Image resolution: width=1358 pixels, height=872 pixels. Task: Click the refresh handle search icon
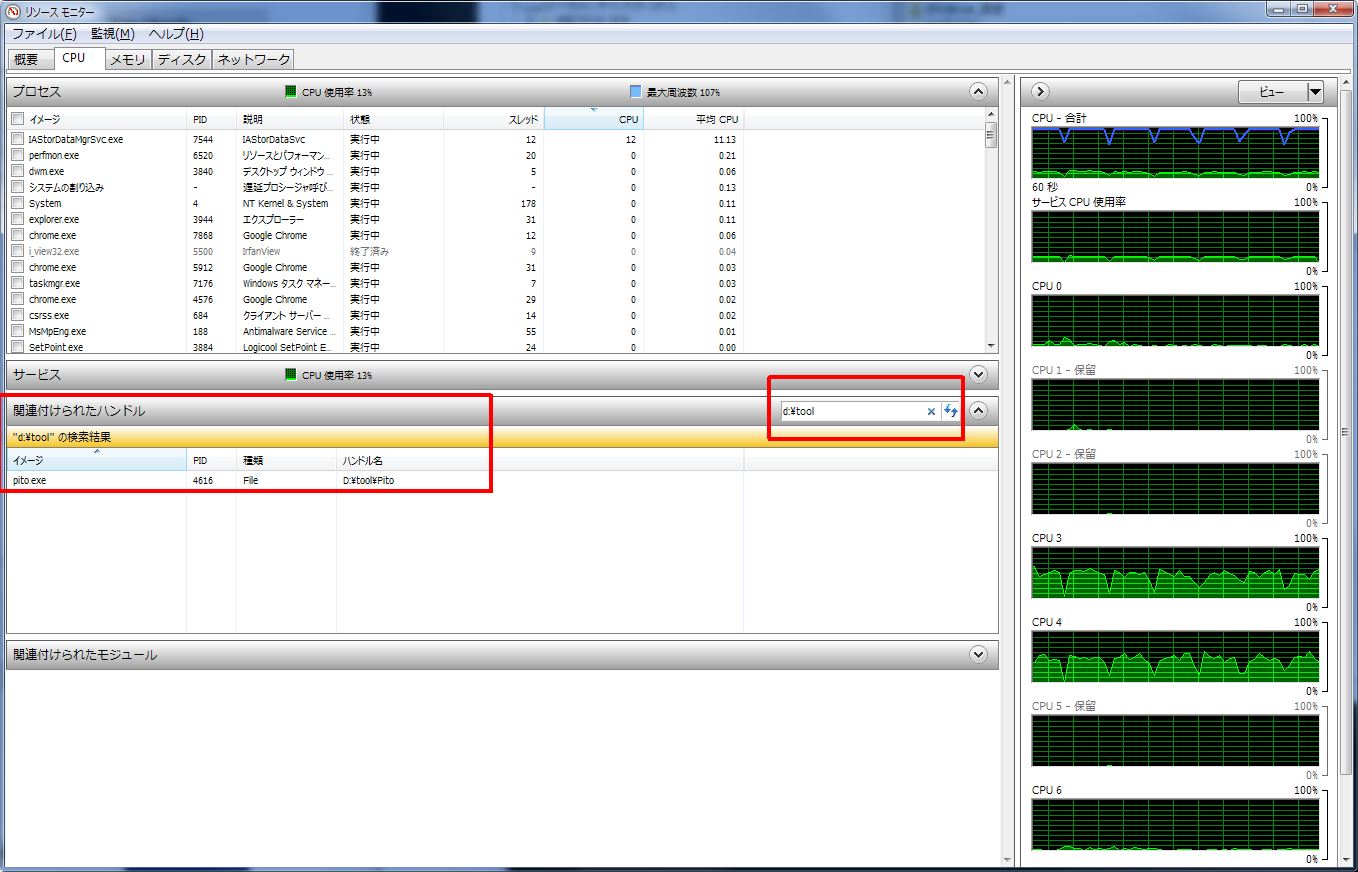(951, 411)
